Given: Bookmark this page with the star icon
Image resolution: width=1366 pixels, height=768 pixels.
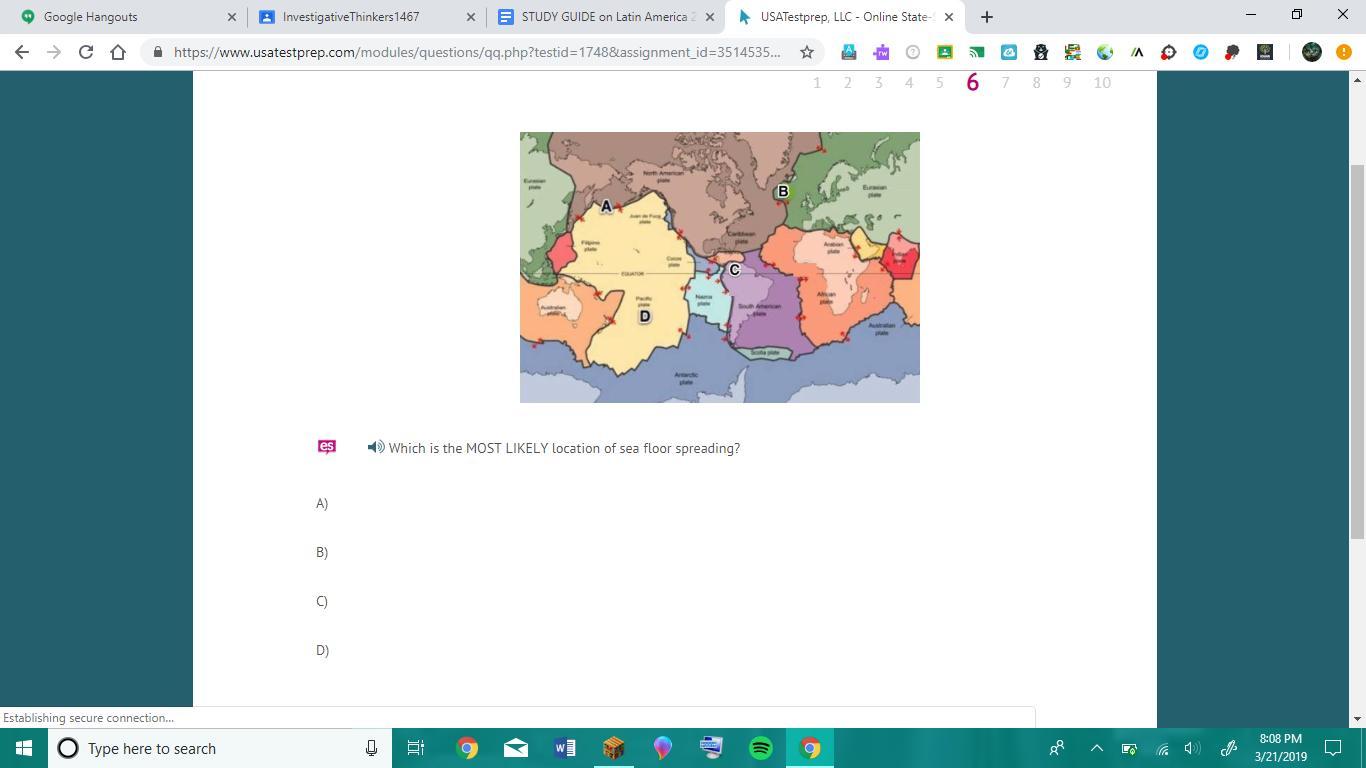Looking at the screenshot, I should coord(807,52).
